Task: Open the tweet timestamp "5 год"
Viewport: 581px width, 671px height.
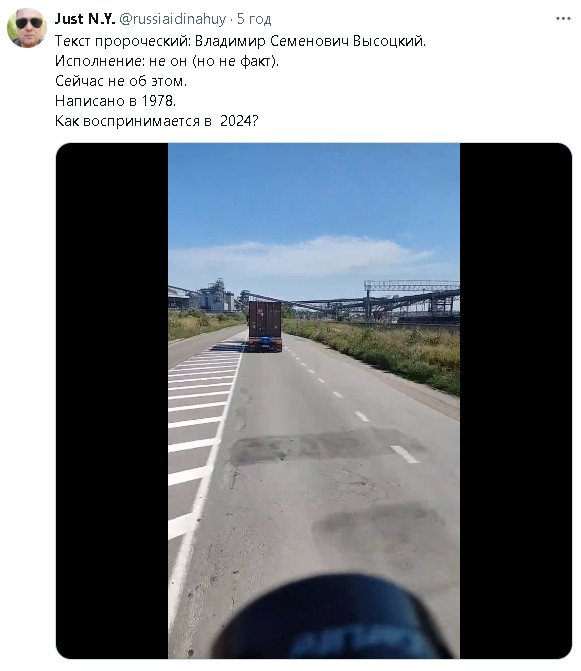Action: click(x=254, y=19)
